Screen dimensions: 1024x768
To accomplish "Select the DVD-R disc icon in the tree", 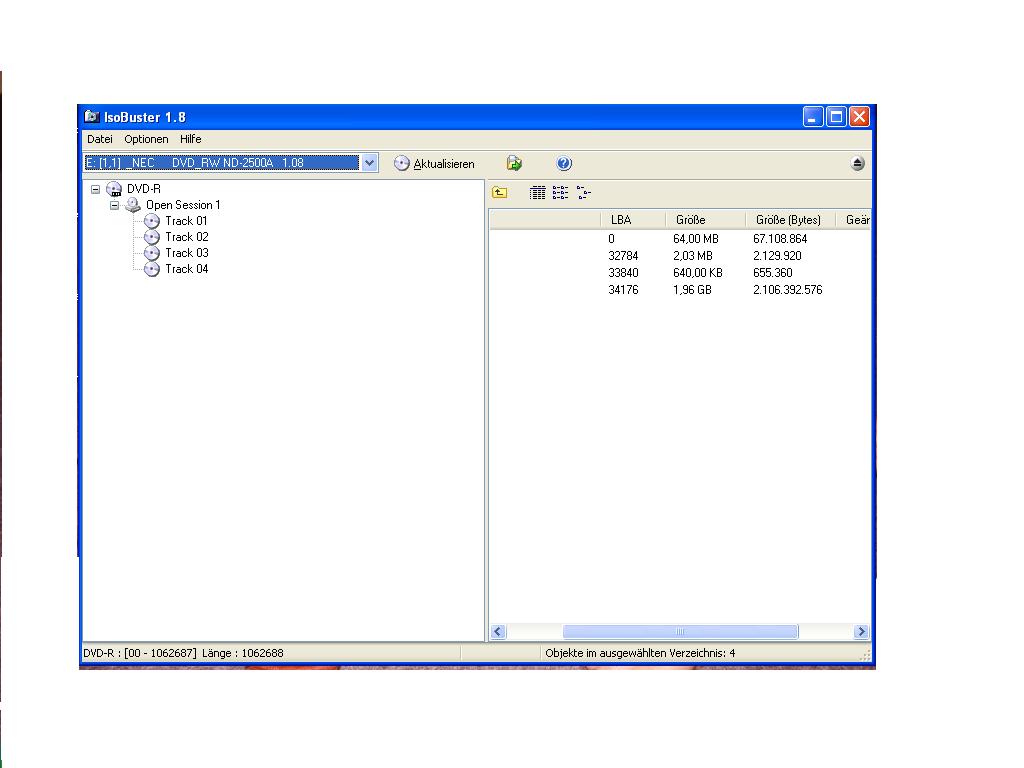I will pyautogui.click(x=114, y=189).
